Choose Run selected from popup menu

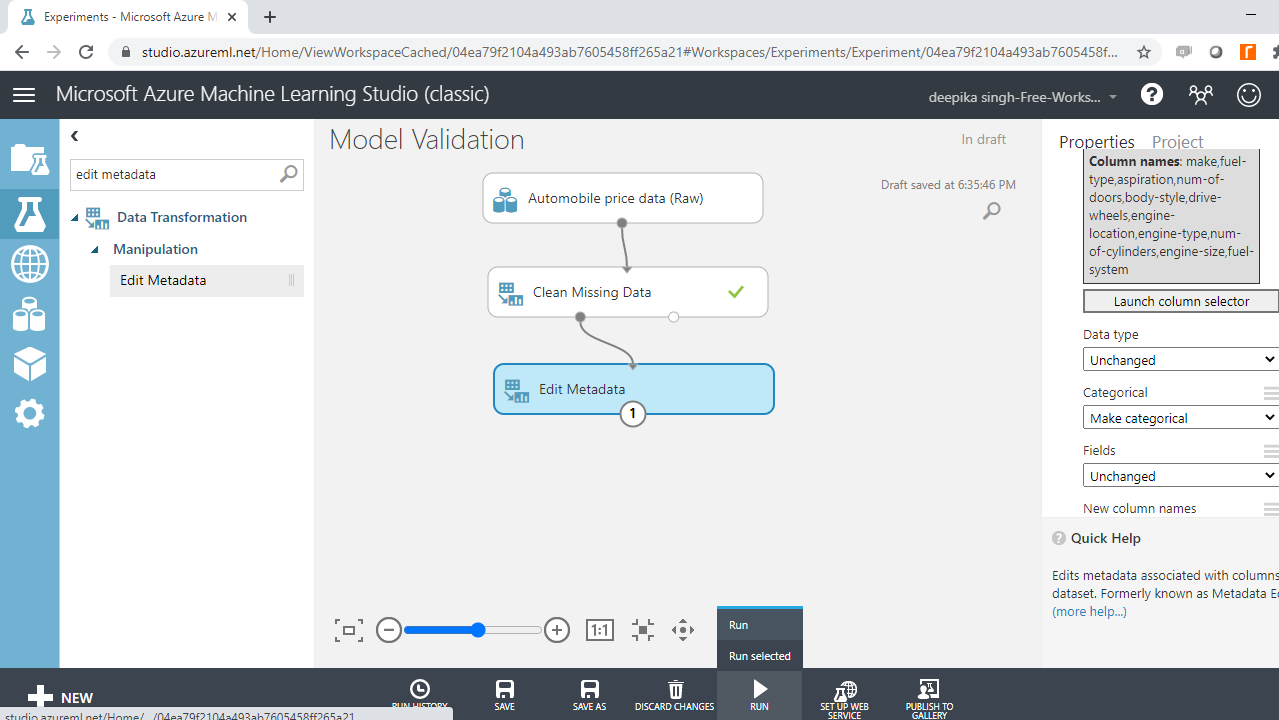coord(760,656)
